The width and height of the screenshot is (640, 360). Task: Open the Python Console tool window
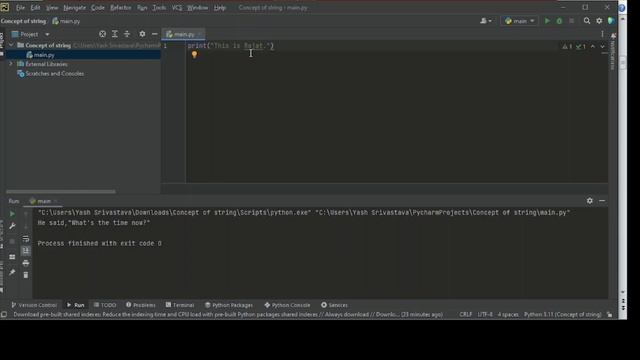(x=287, y=305)
